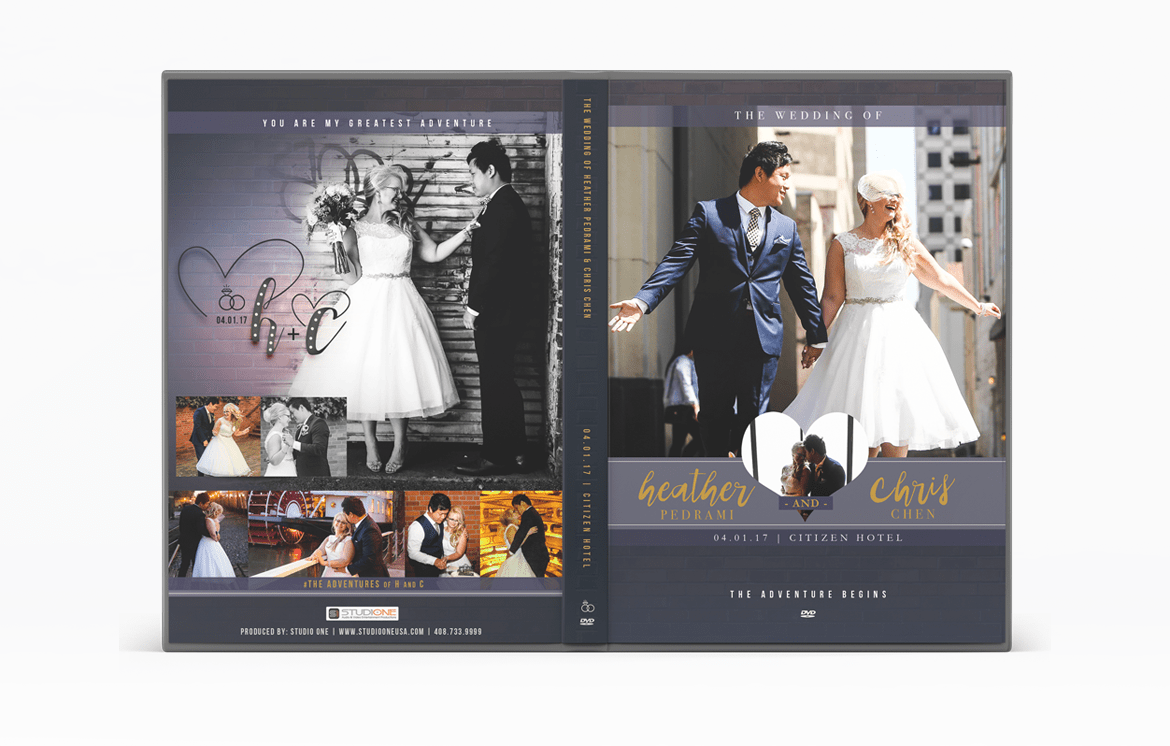Click the color dancing thumbnail by brick wall
Viewport: 1170px width, 746px height.
coord(218,436)
